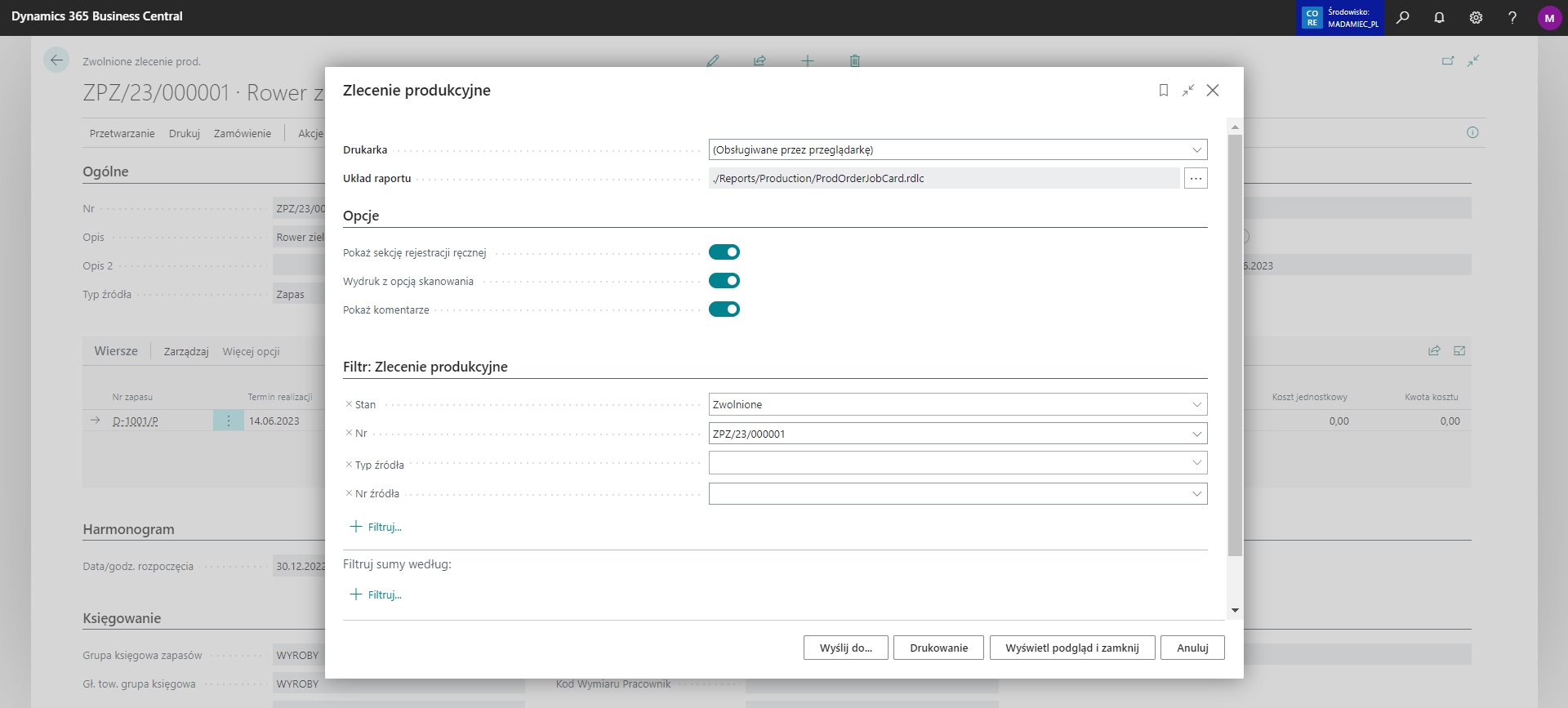Click the edit pencil icon in the background page

(x=713, y=60)
